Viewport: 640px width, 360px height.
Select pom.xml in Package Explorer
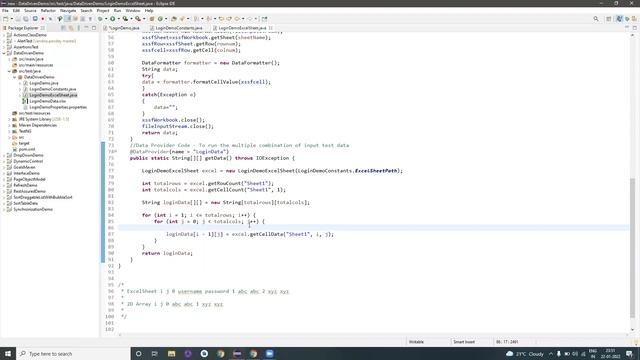pos(27,149)
